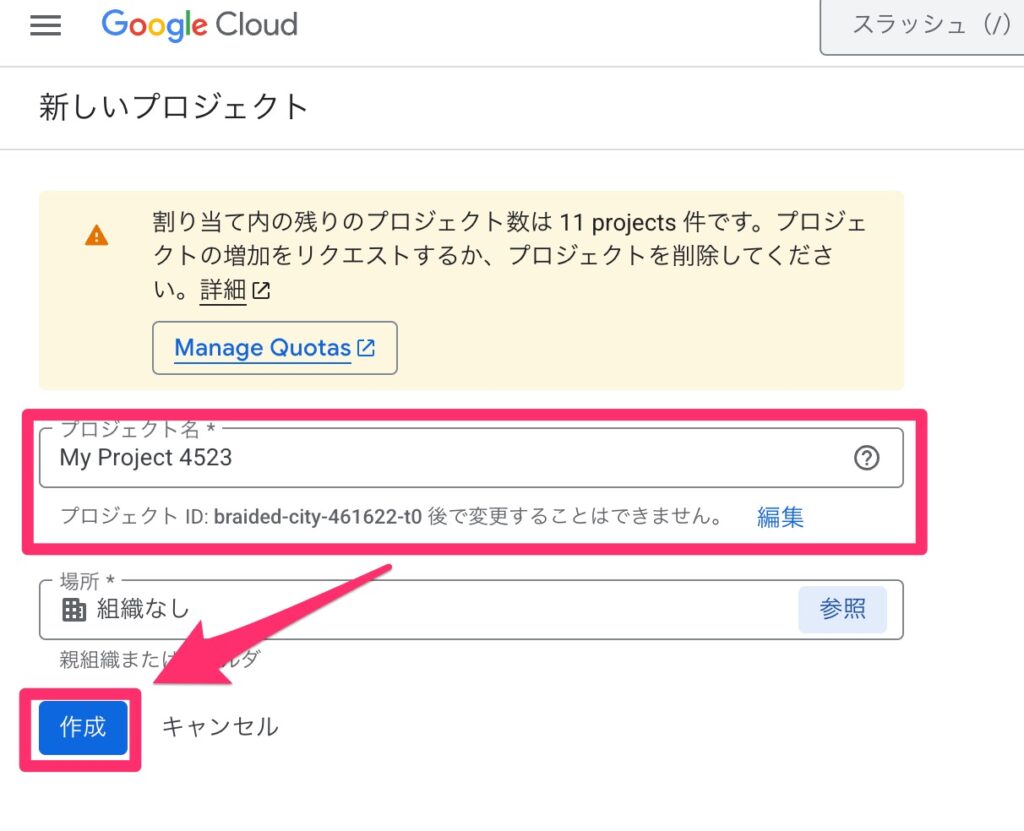Click the キャンセル button
Viewport: 1024px width, 831px height.
(x=220, y=727)
